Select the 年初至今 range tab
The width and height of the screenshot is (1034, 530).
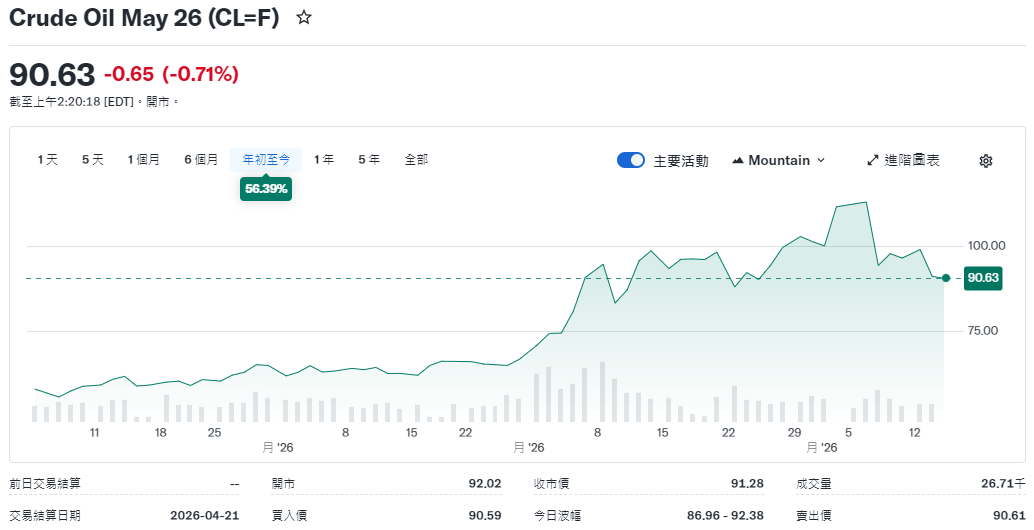[266, 160]
